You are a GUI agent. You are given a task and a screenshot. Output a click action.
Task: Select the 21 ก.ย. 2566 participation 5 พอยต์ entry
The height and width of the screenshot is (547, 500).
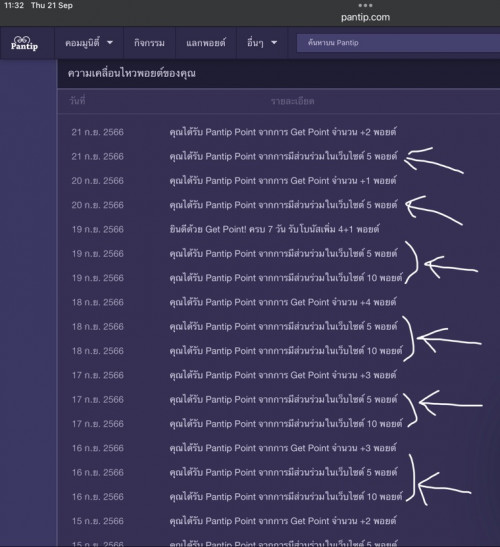pos(283,156)
